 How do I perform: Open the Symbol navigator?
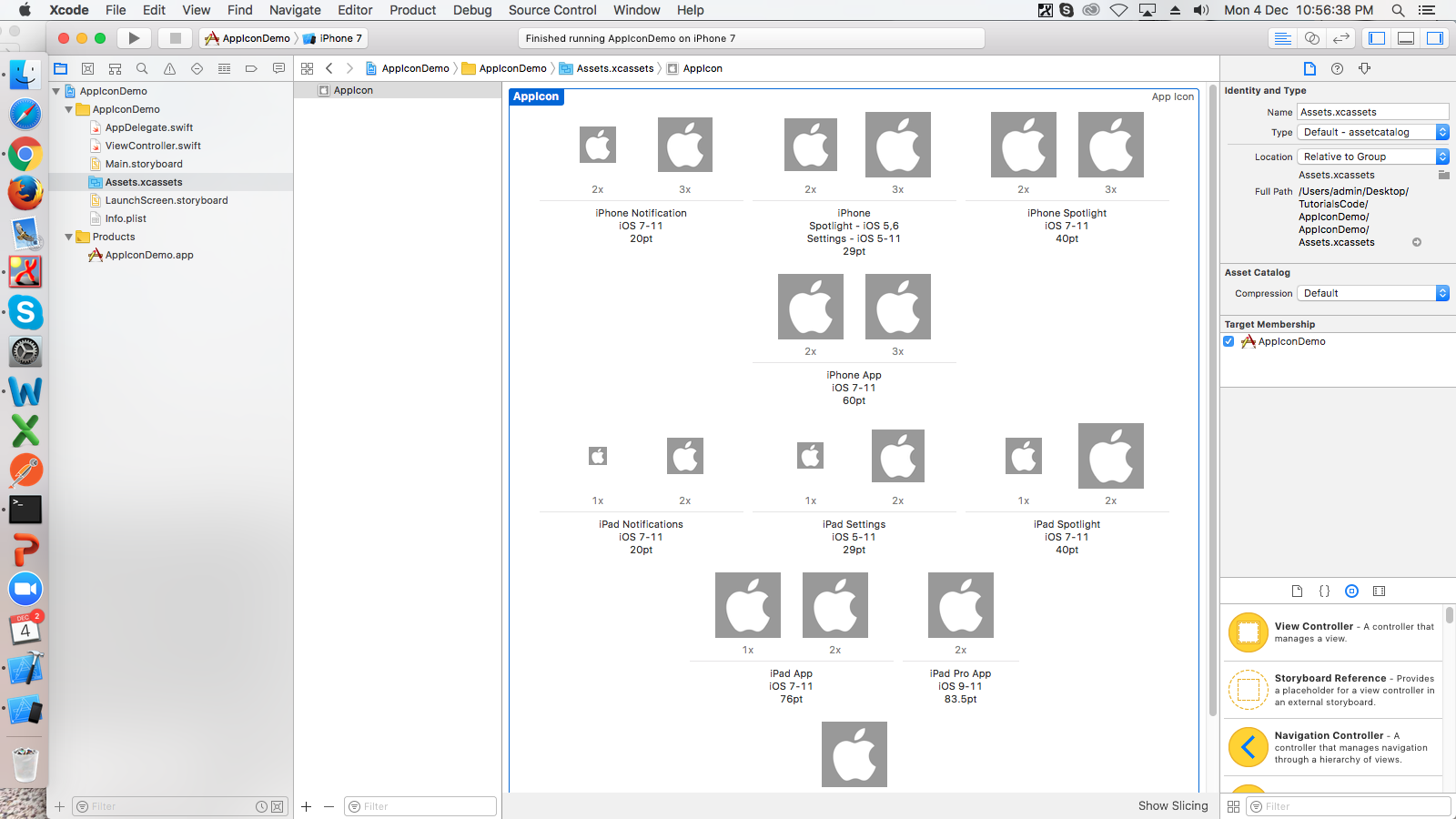(x=115, y=68)
